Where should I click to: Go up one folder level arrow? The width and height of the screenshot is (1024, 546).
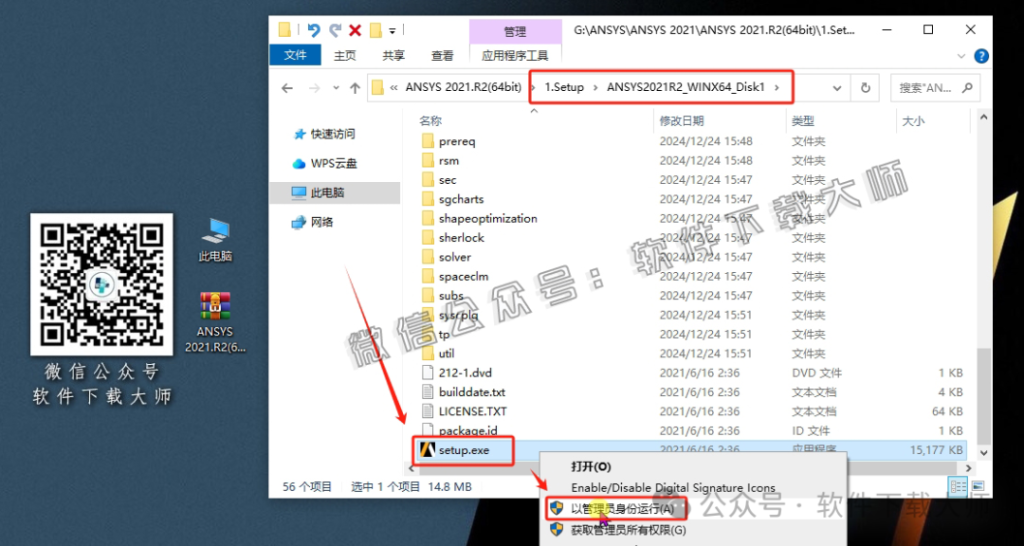pyautogui.click(x=355, y=88)
